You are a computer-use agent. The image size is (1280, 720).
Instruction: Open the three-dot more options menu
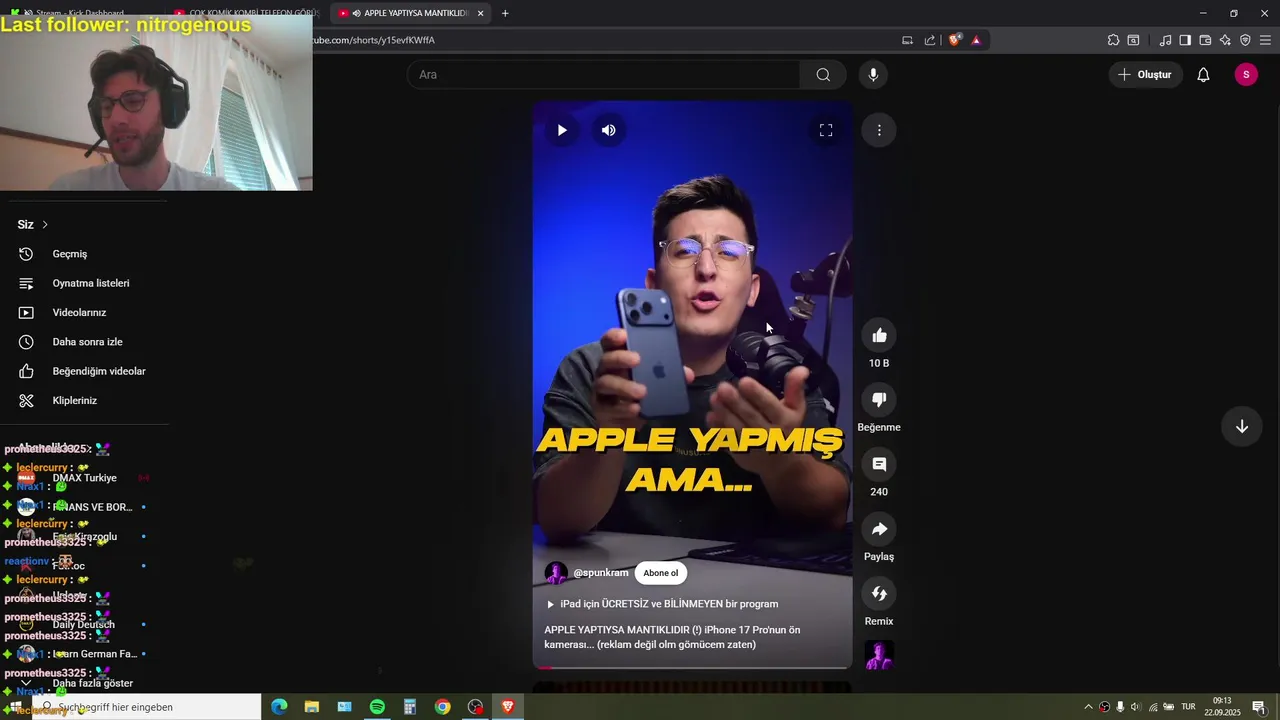pos(879,130)
